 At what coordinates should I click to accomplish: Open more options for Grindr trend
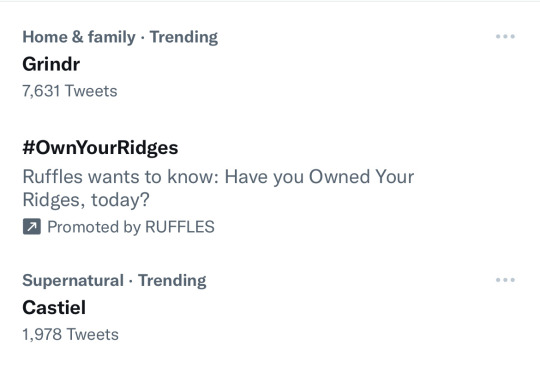click(505, 36)
